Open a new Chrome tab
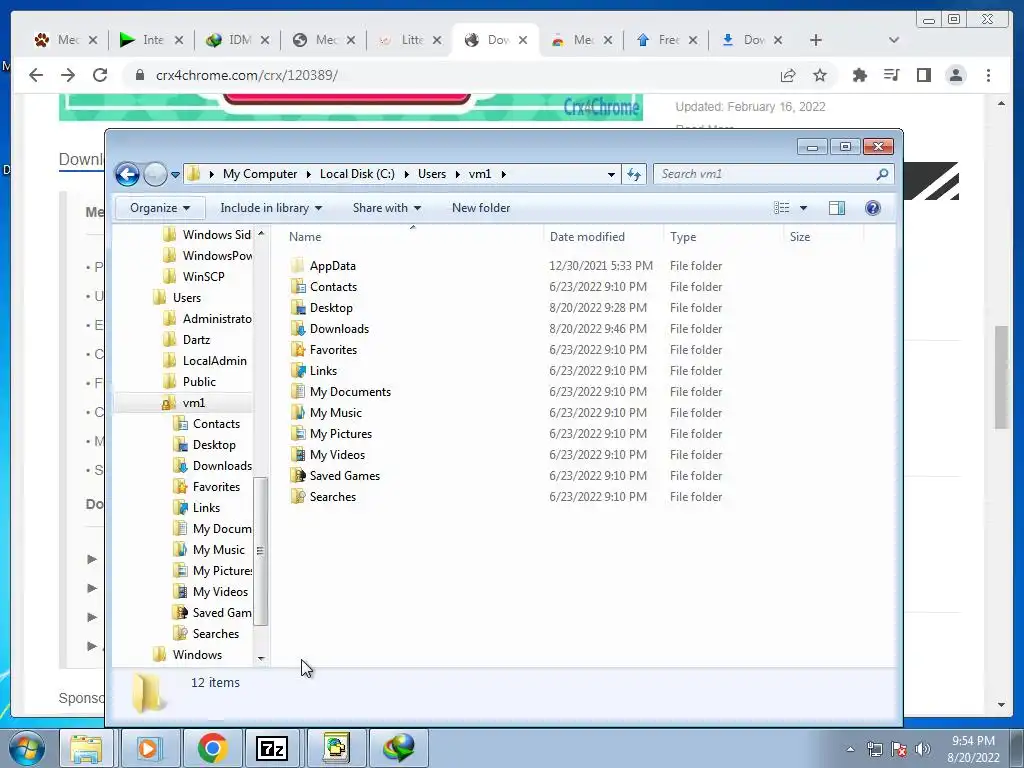The height and width of the screenshot is (768, 1024). click(x=816, y=40)
